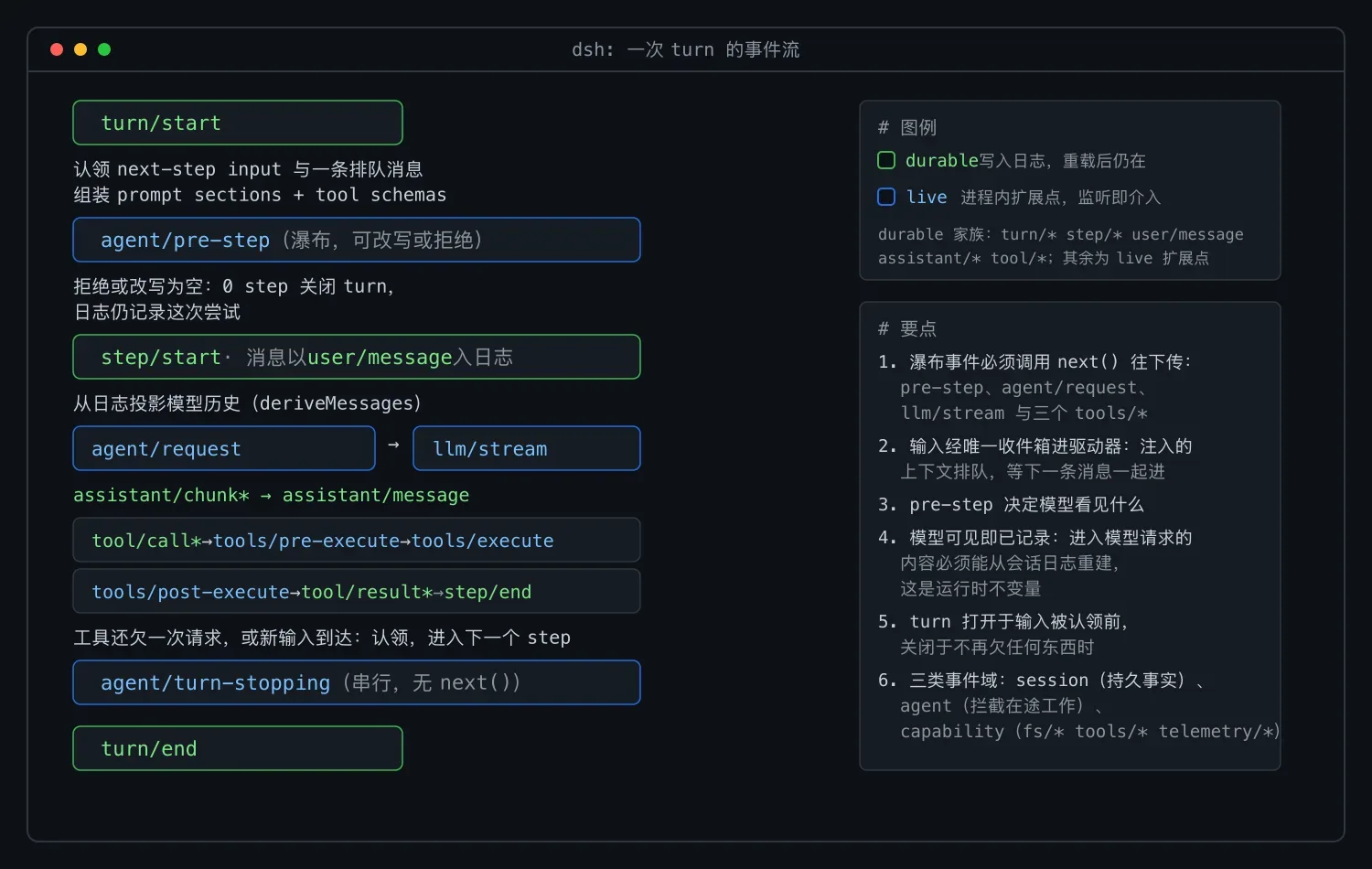Select the agent/turn-stopping event box
1372x869 pixels.
pos(357,682)
